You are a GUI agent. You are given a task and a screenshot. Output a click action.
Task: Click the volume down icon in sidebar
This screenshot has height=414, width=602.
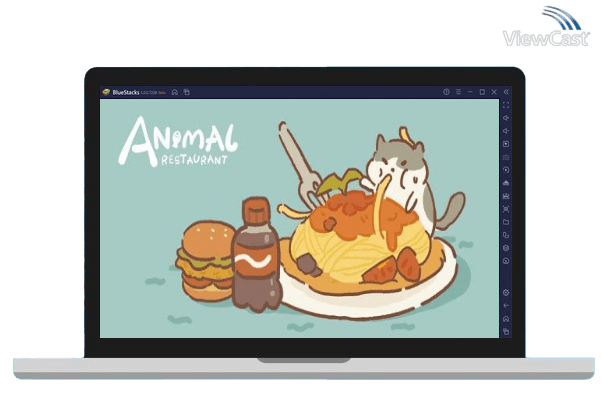[506, 131]
